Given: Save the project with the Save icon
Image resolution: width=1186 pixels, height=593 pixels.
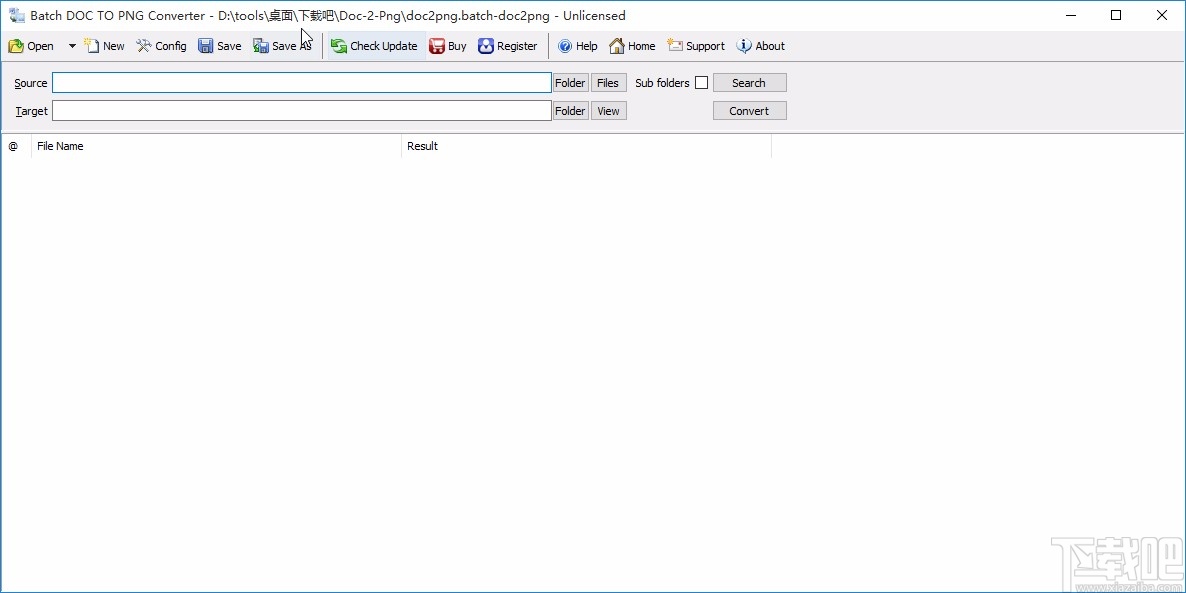Looking at the screenshot, I should point(219,46).
